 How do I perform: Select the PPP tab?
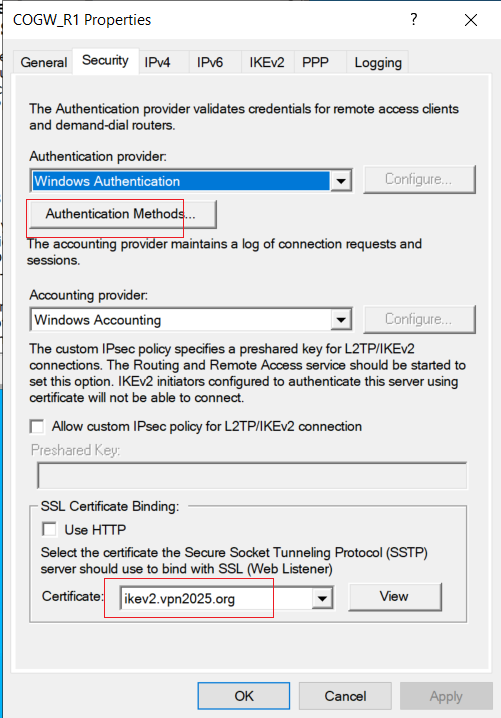[x=315, y=62]
